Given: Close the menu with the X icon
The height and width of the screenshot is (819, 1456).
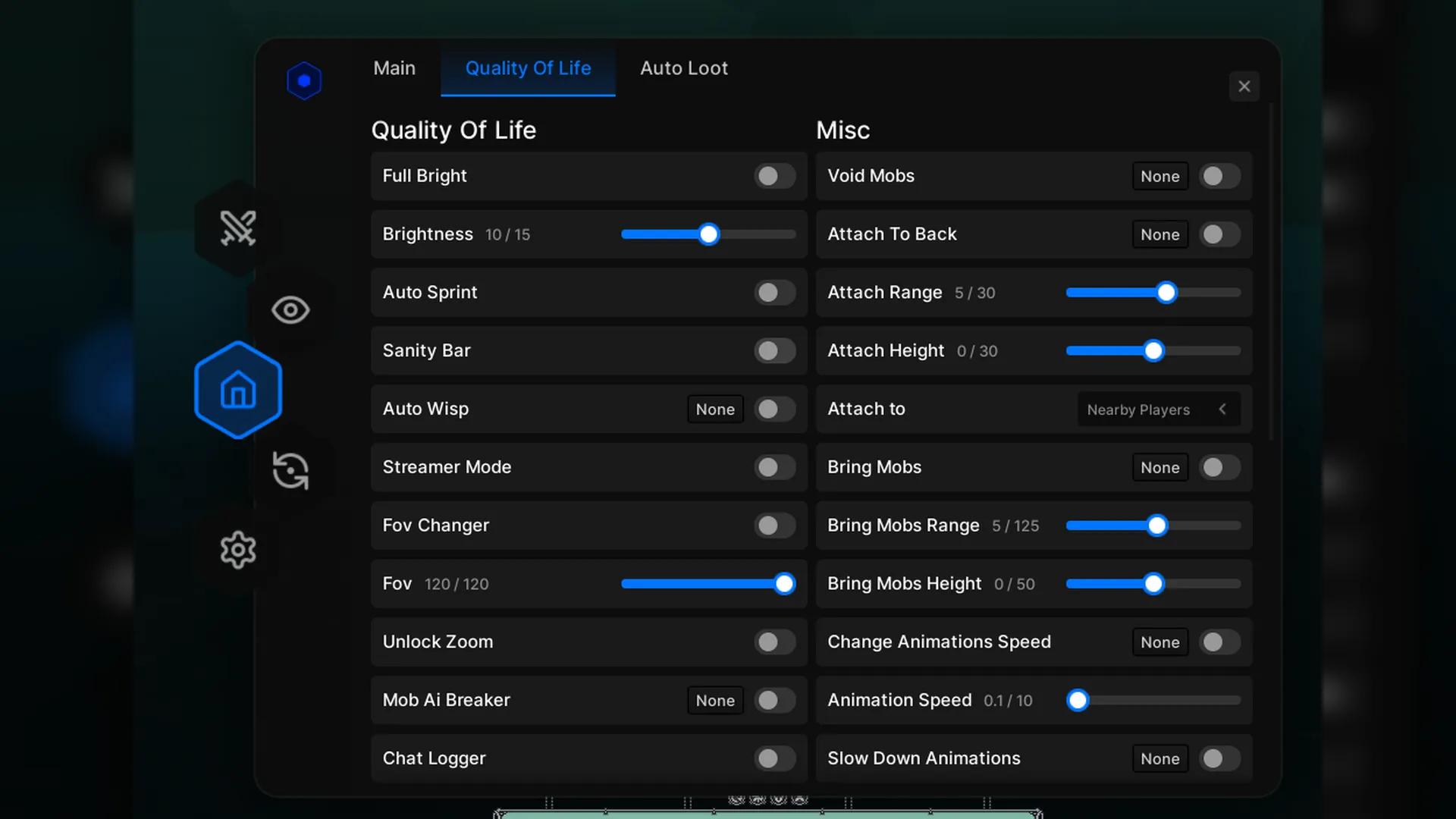Looking at the screenshot, I should pyautogui.click(x=1244, y=86).
